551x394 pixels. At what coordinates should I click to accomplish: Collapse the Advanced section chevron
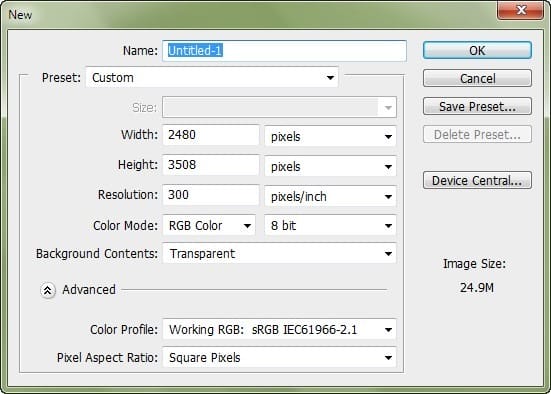point(48,290)
